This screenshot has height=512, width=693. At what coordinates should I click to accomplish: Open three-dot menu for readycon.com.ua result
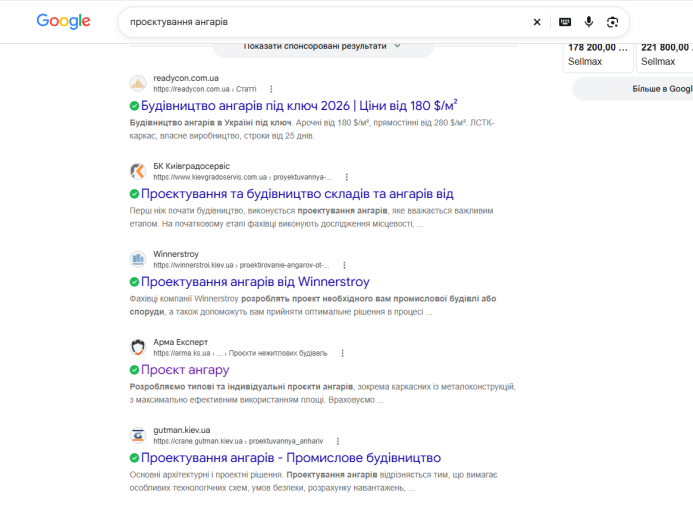coord(271,89)
